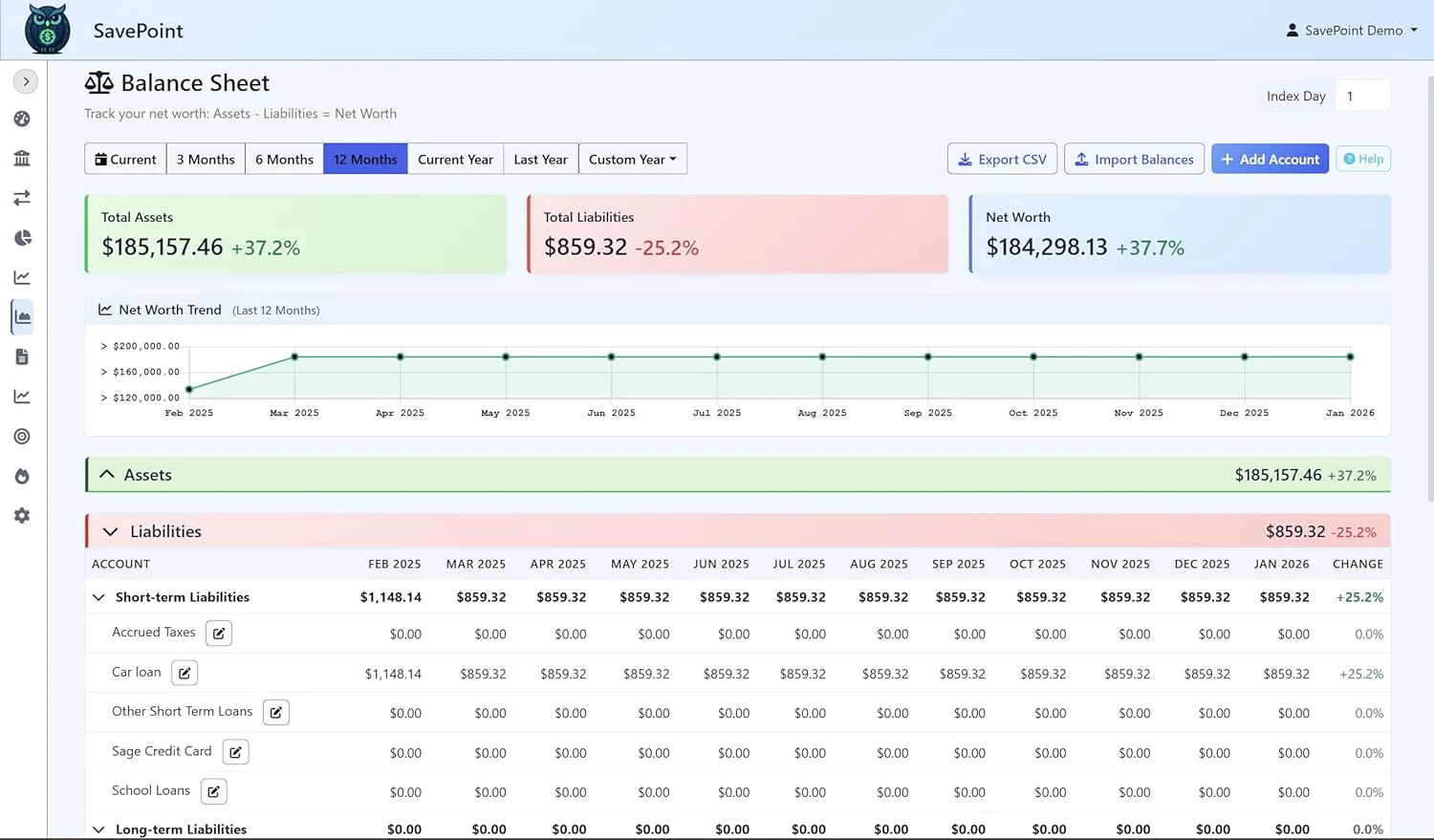Open the pie chart icon in sidebar
Viewport: 1434px width, 840px height.
point(22,238)
